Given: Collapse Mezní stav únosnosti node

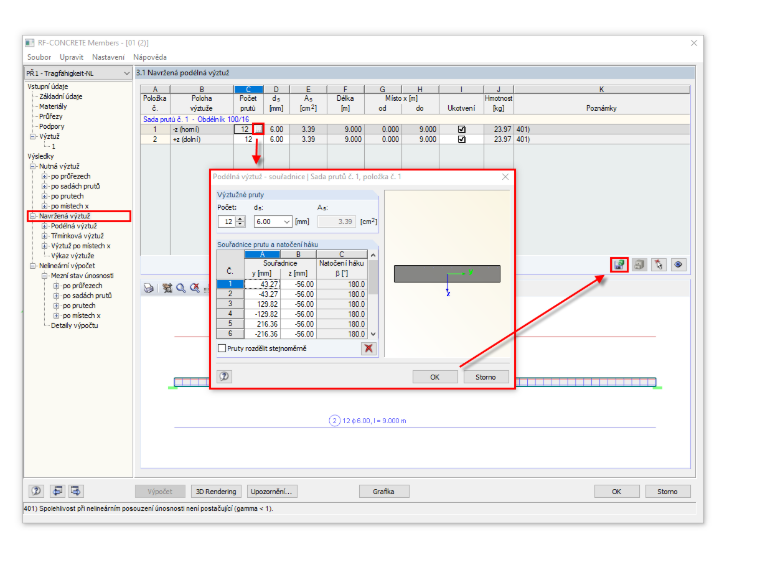Looking at the screenshot, I should pos(45,276).
